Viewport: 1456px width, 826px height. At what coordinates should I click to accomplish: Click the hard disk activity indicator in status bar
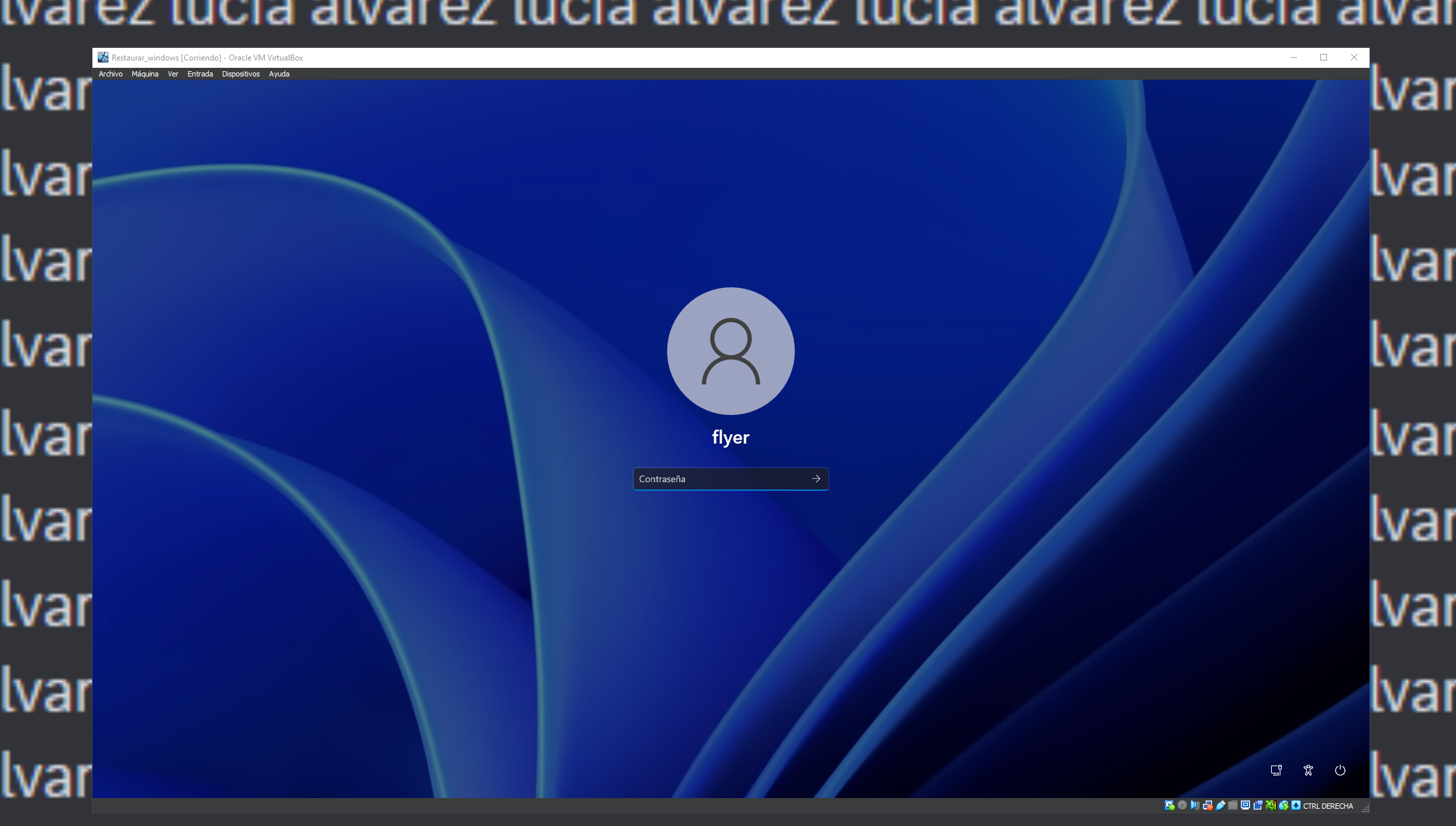1169,805
